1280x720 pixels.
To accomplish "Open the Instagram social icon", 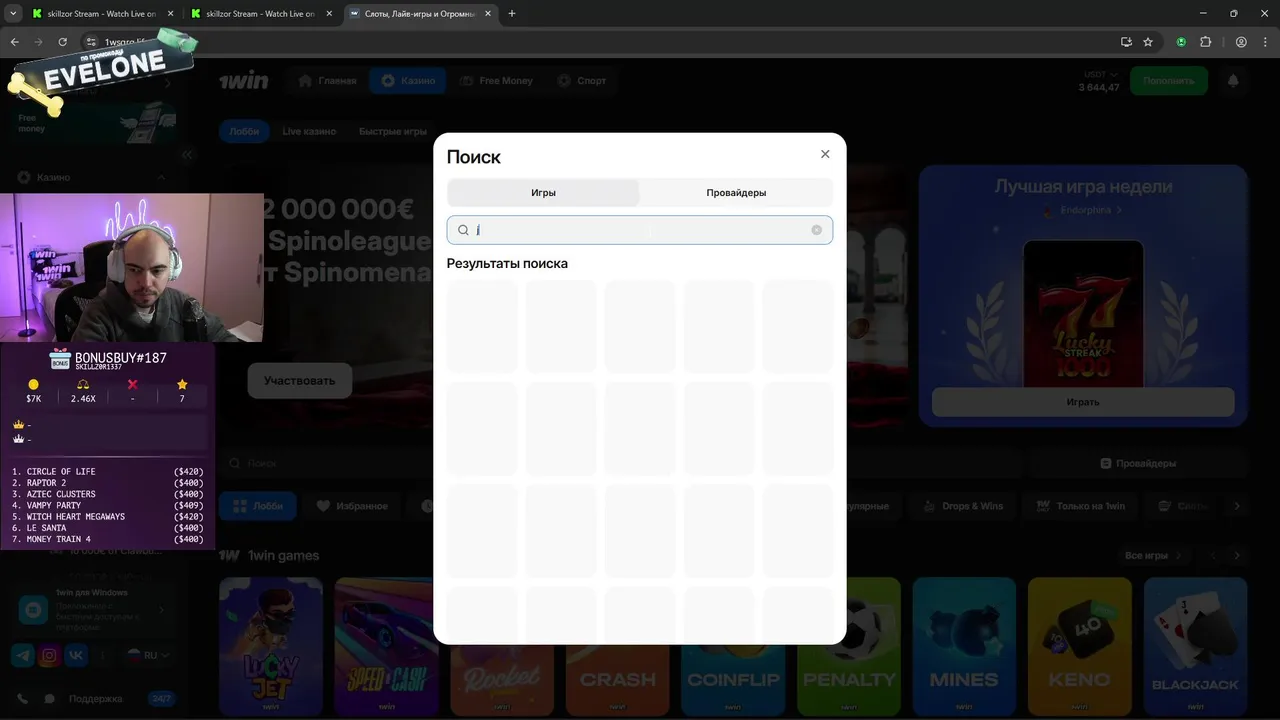I will point(49,655).
